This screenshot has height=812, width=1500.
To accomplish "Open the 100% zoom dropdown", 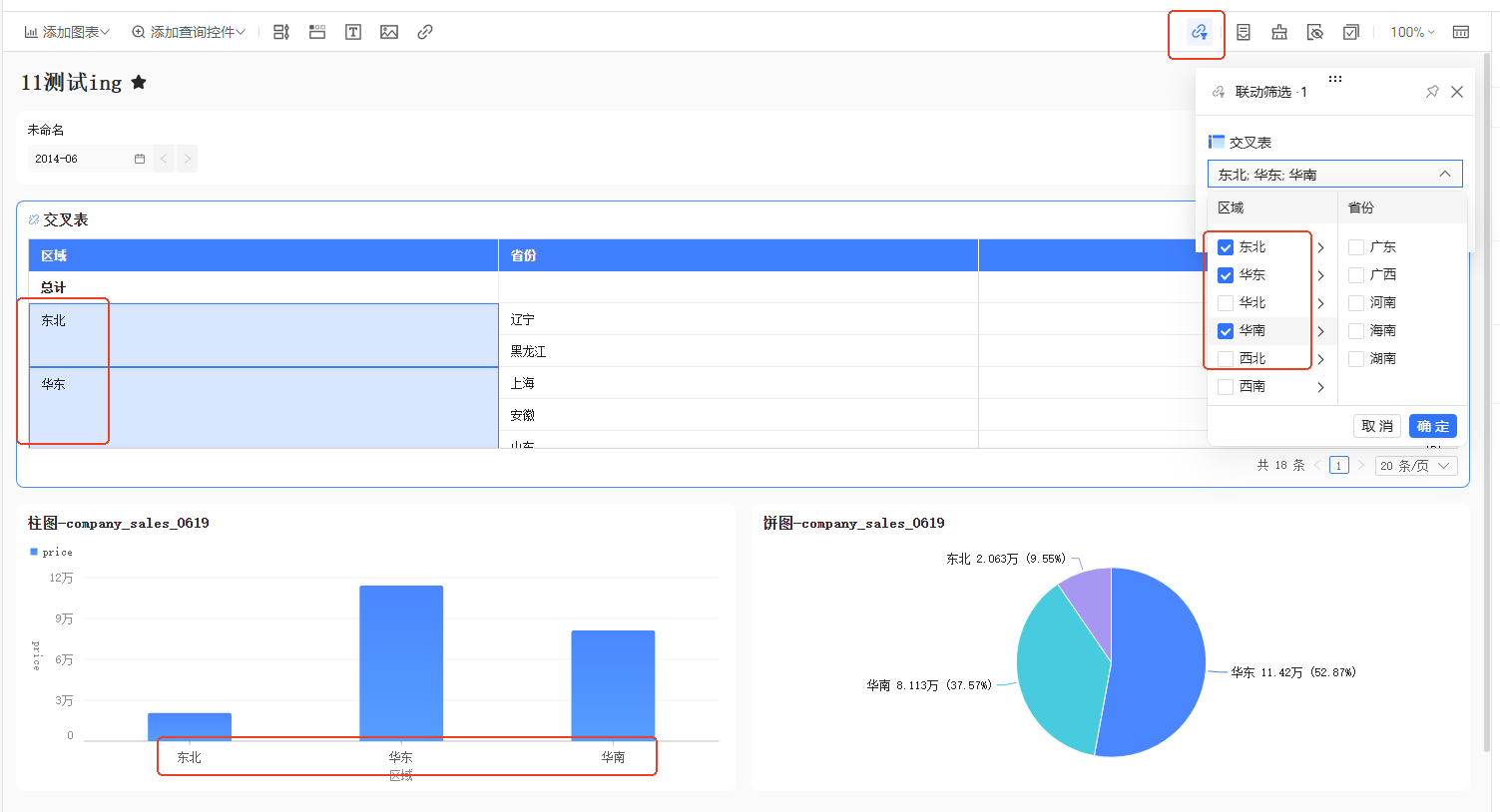I will pyautogui.click(x=1412, y=32).
